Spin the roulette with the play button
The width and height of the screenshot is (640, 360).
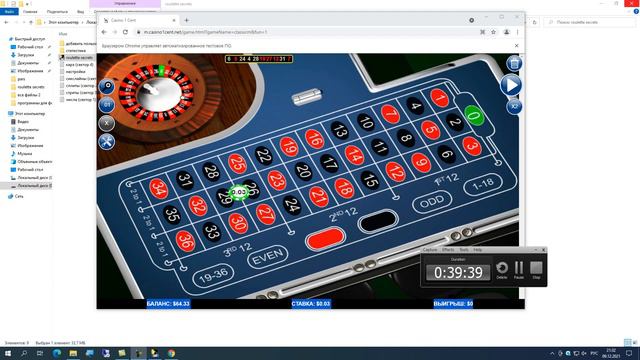[511, 85]
